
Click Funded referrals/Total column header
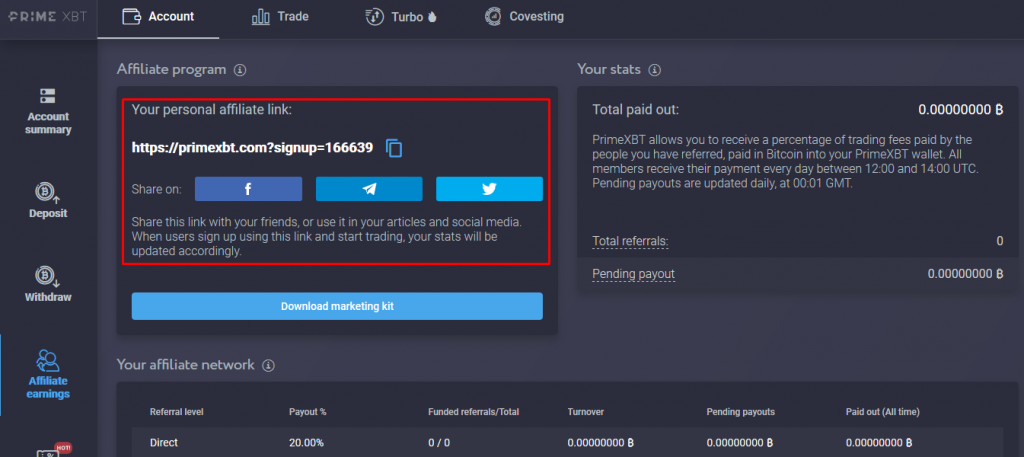(473, 412)
